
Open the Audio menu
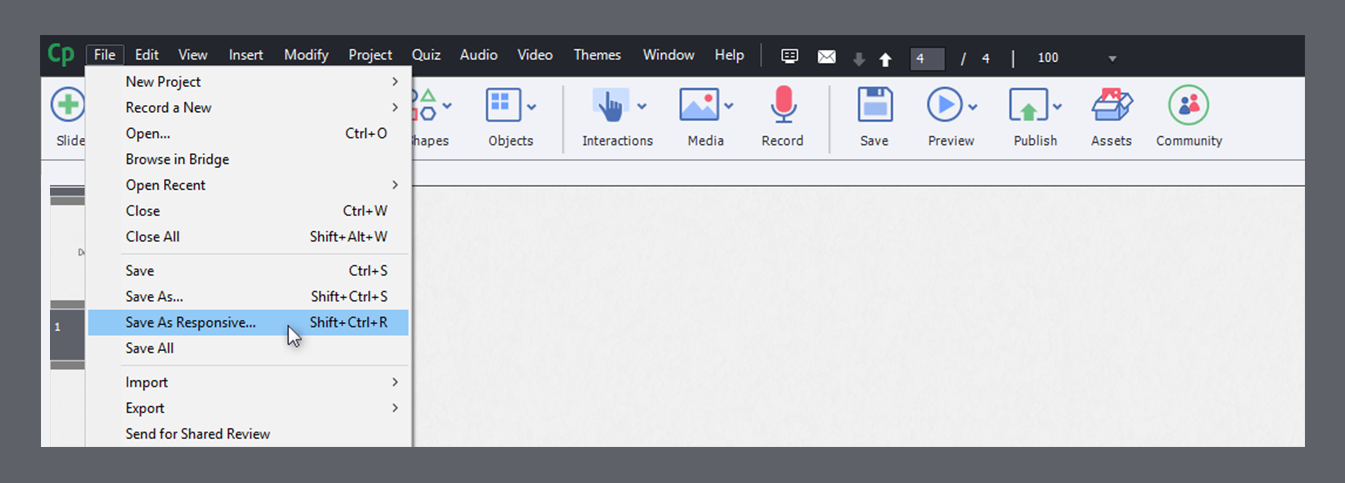478,55
